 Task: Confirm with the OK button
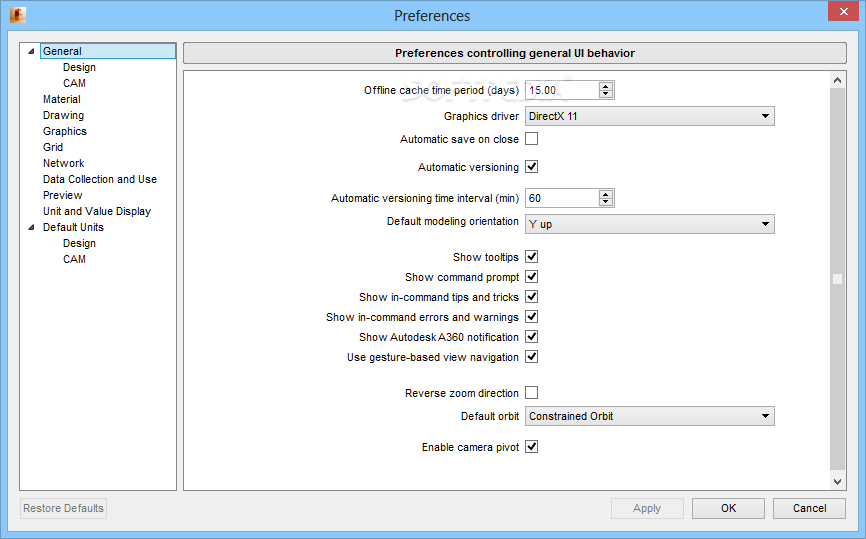click(x=728, y=508)
